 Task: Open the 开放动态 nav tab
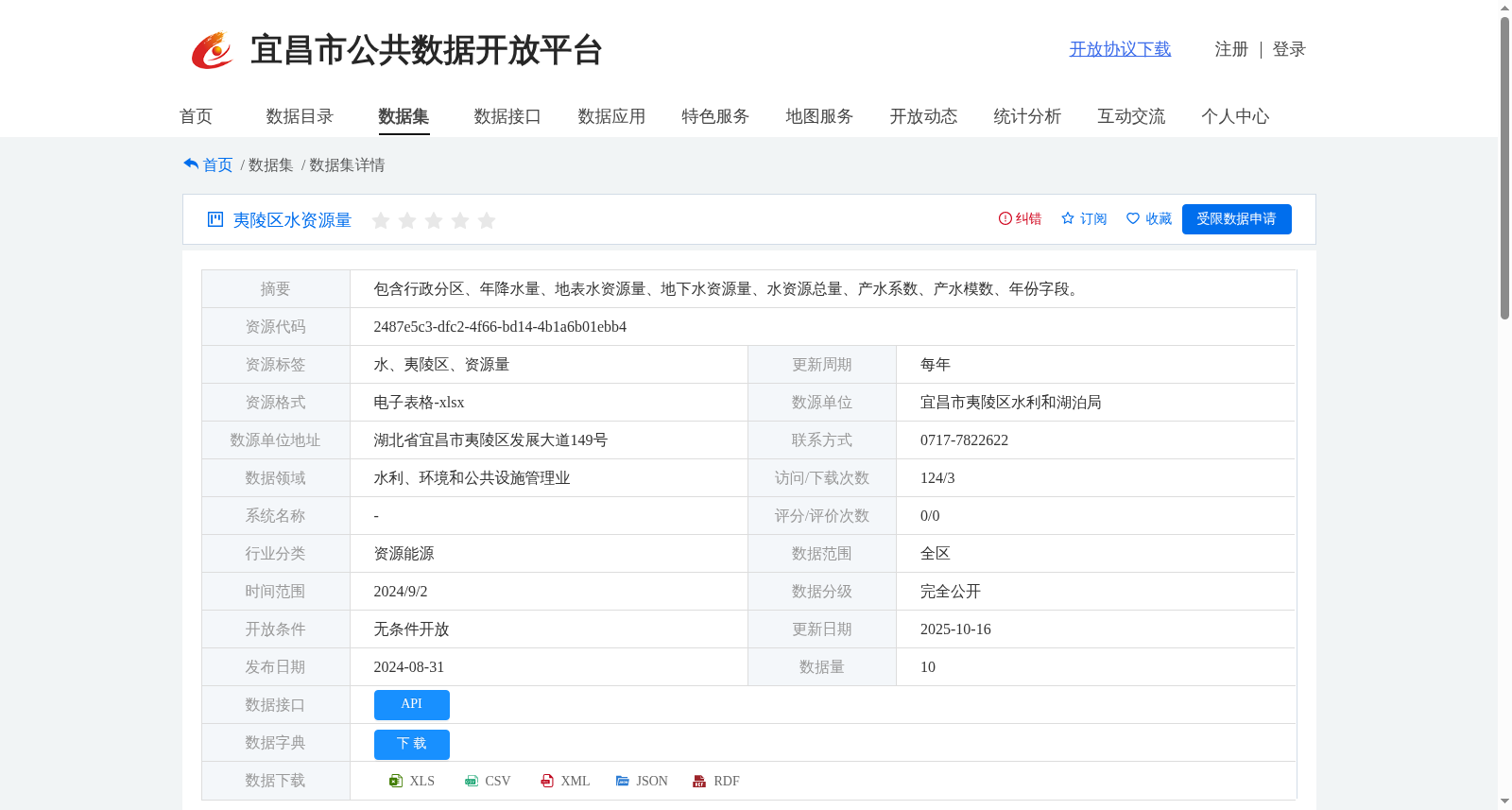point(923,116)
